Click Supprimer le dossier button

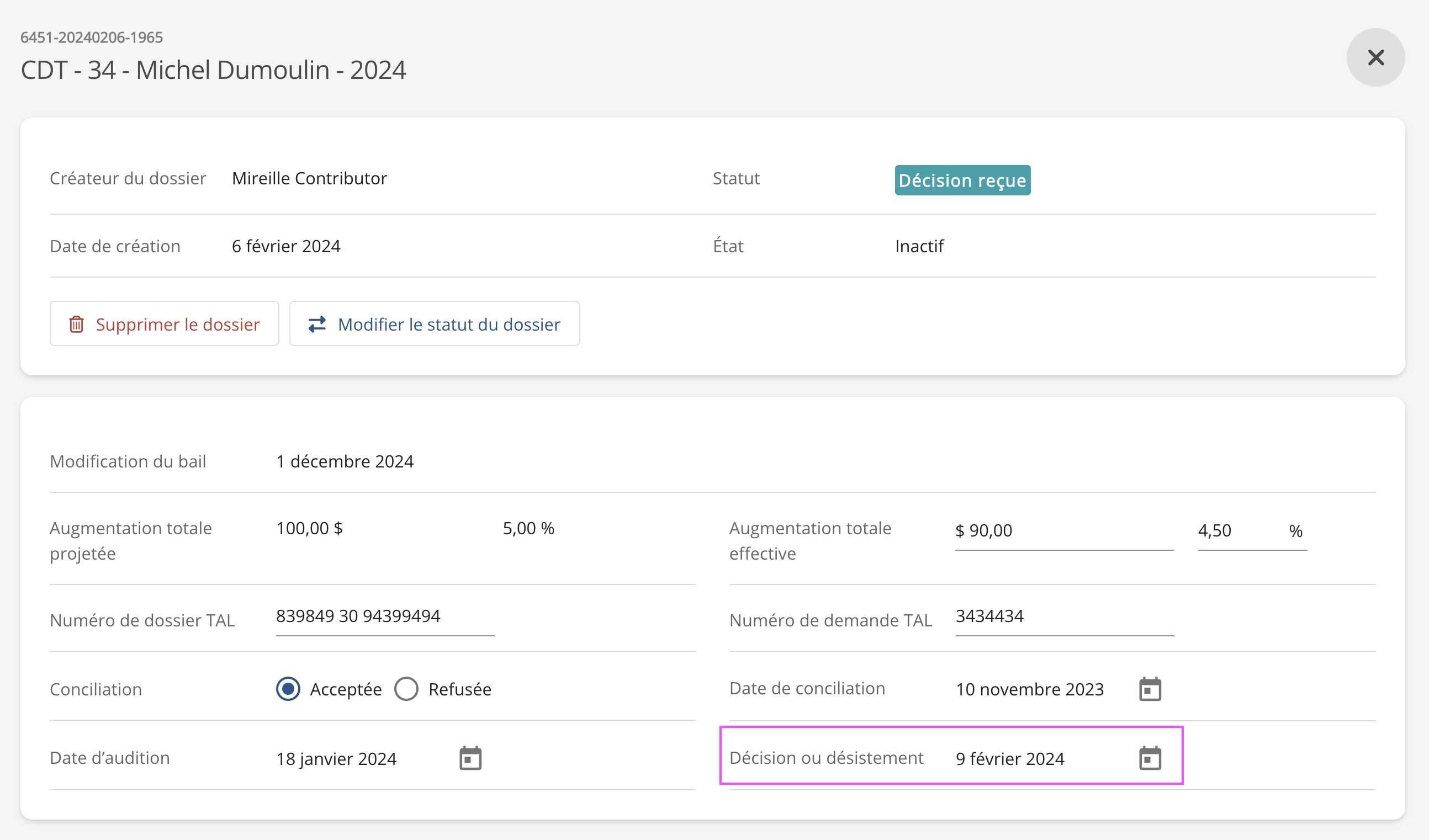165,323
